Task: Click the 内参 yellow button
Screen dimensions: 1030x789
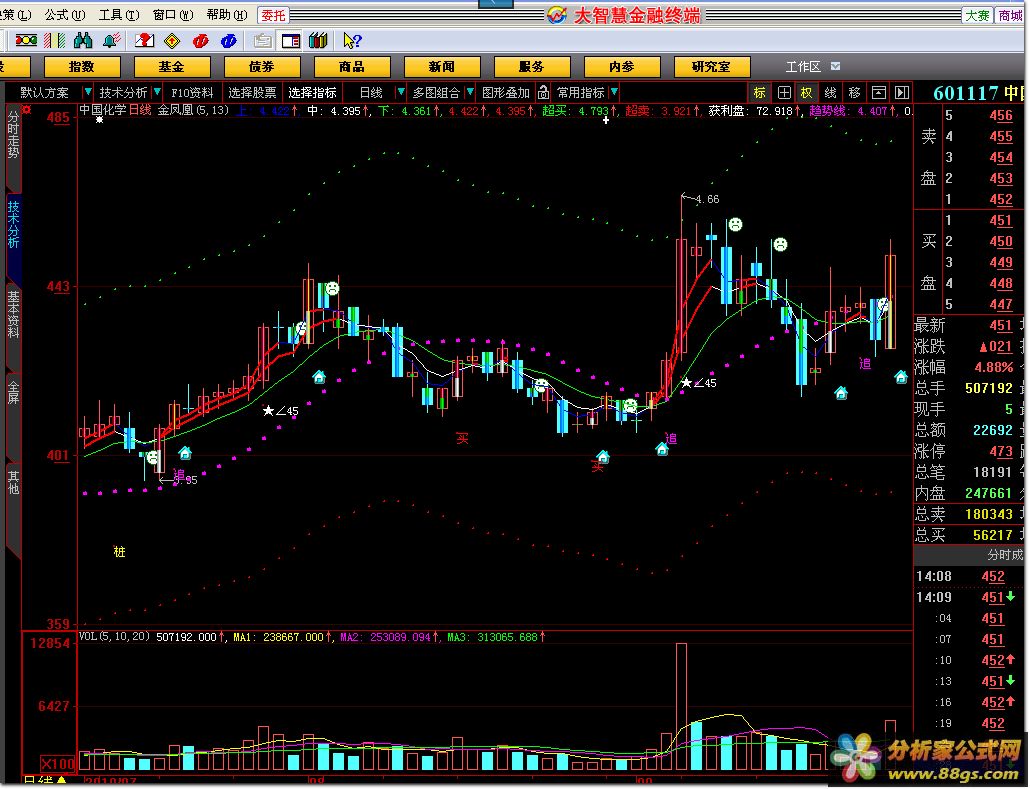Action: 622,66
